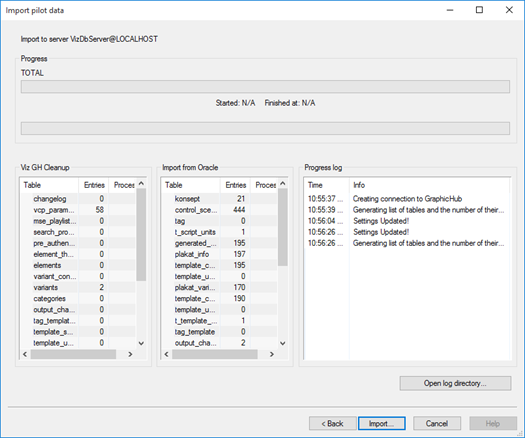Select the mse_playlist... row
This screenshot has height=438, width=525.
78,221
